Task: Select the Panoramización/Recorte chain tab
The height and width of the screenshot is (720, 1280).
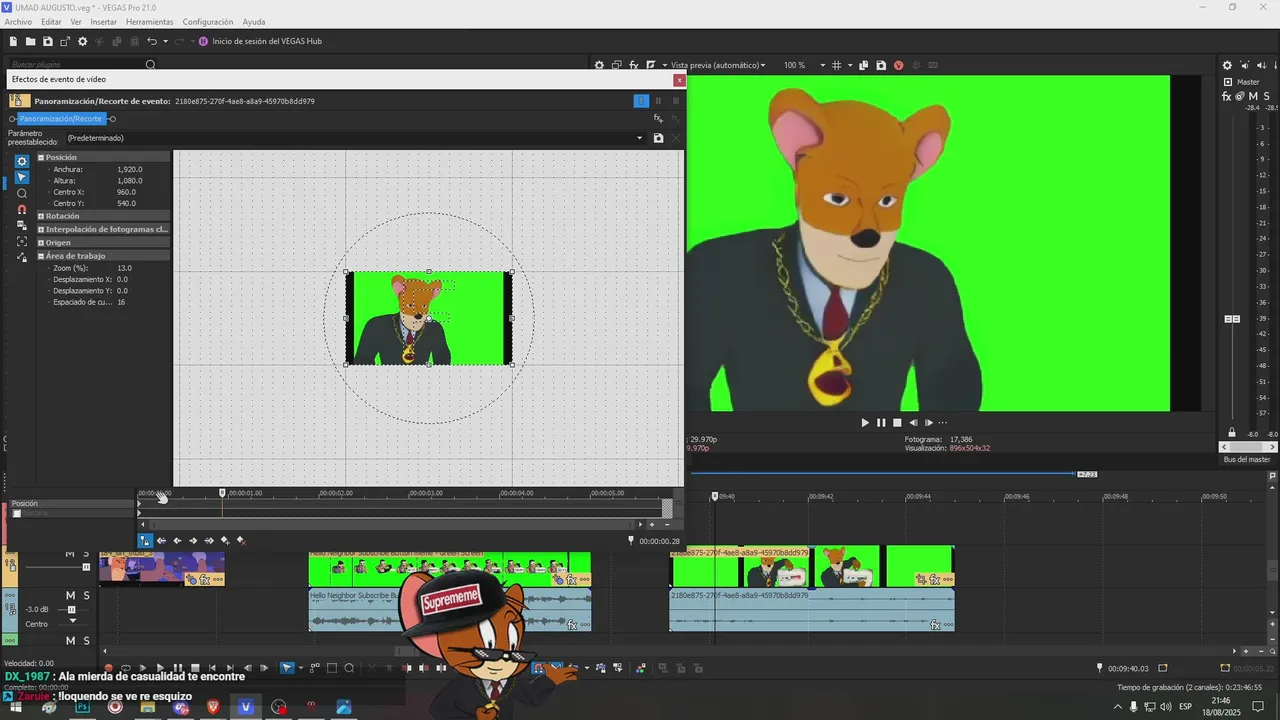Action: coord(61,119)
